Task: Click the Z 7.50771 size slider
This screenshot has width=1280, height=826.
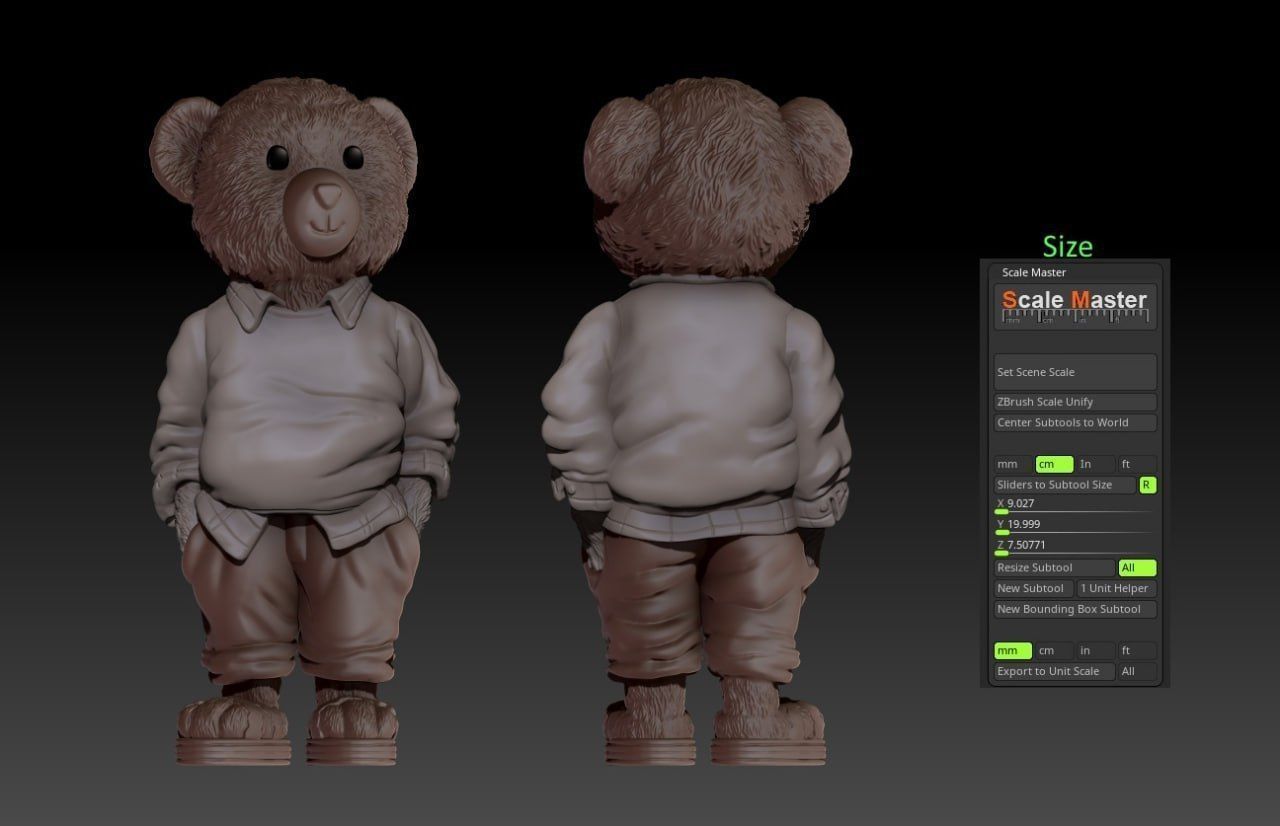Action: point(1075,547)
